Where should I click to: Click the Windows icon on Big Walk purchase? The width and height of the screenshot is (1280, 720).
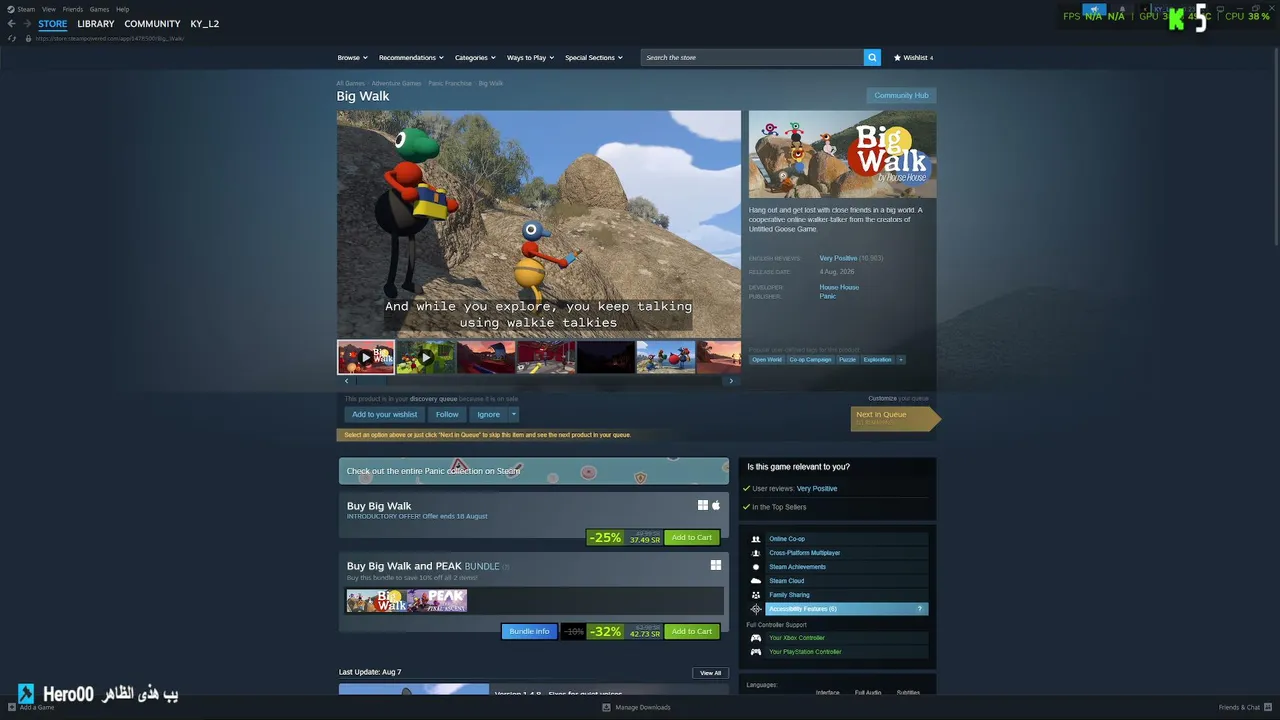click(x=703, y=506)
